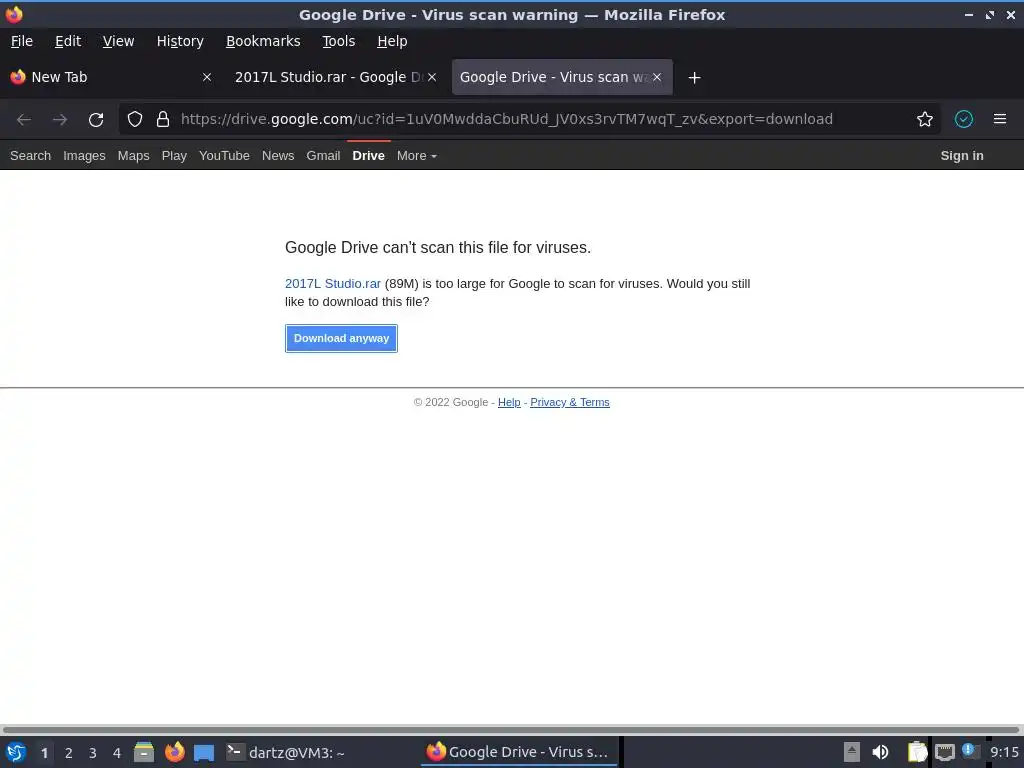Viewport: 1024px width, 768px height.
Task: Focus Google Drive Firefox taskbar entry
Action: pyautogui.click(x=520, y=752)
